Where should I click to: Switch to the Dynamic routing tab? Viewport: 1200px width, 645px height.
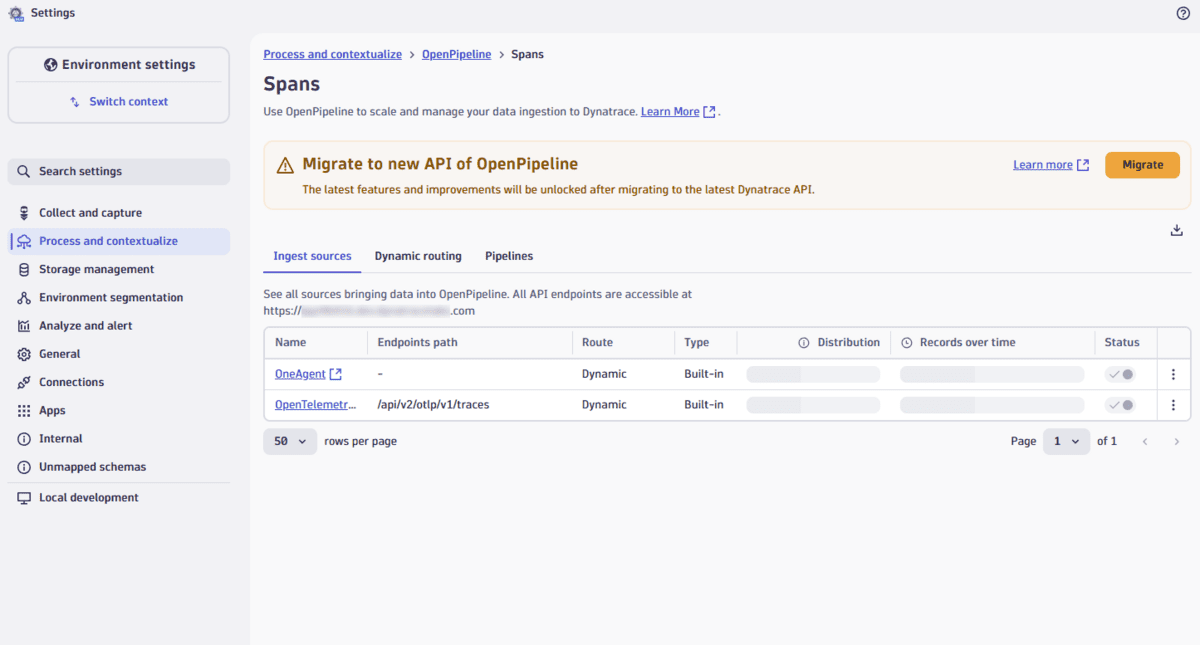pyautogui.click(x=418, y=256)
